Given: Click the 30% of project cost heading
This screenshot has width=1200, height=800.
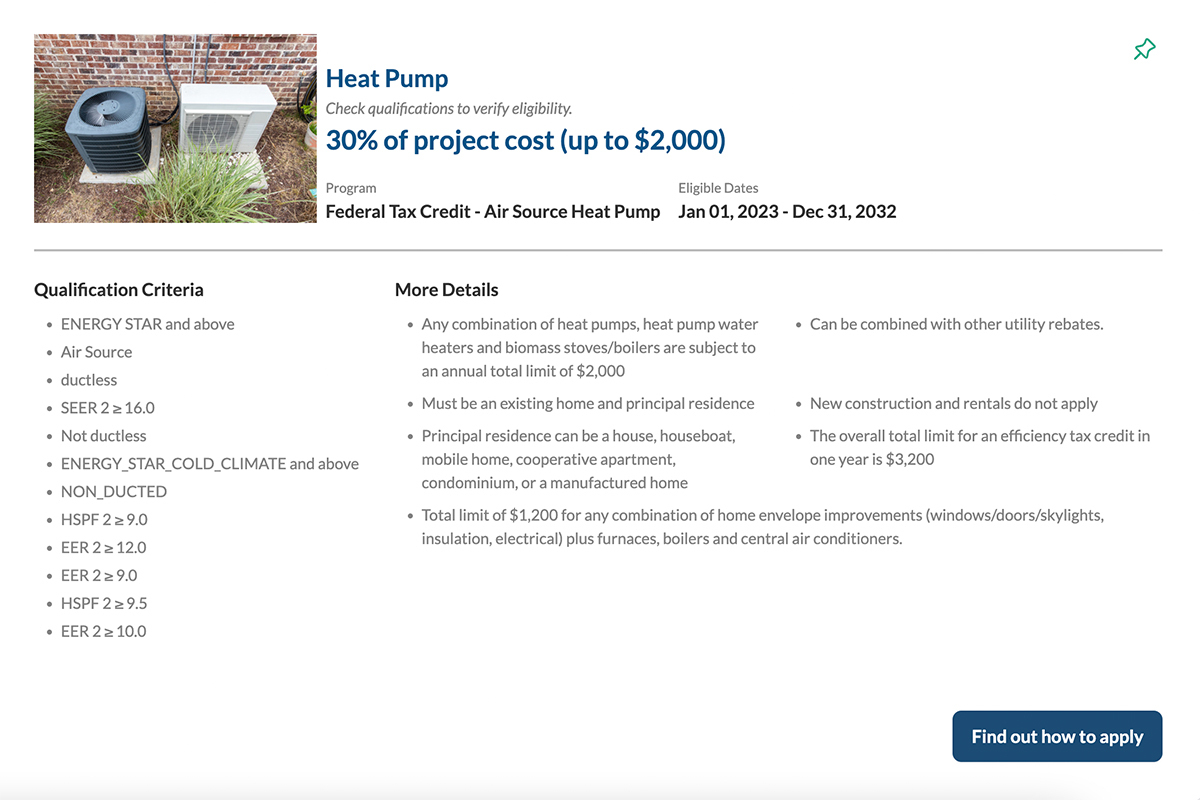Looking at the screenshot, I should coord(525,140).
